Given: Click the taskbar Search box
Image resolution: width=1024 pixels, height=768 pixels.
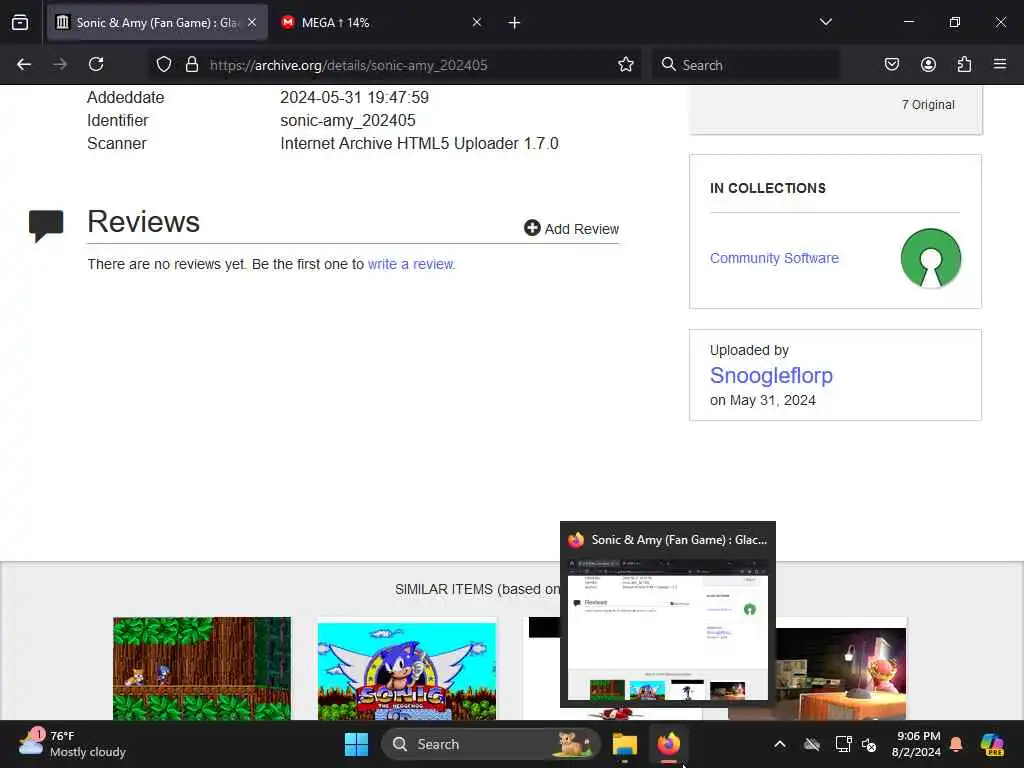Looking at the screenshot, I should (x=490, y=744).
